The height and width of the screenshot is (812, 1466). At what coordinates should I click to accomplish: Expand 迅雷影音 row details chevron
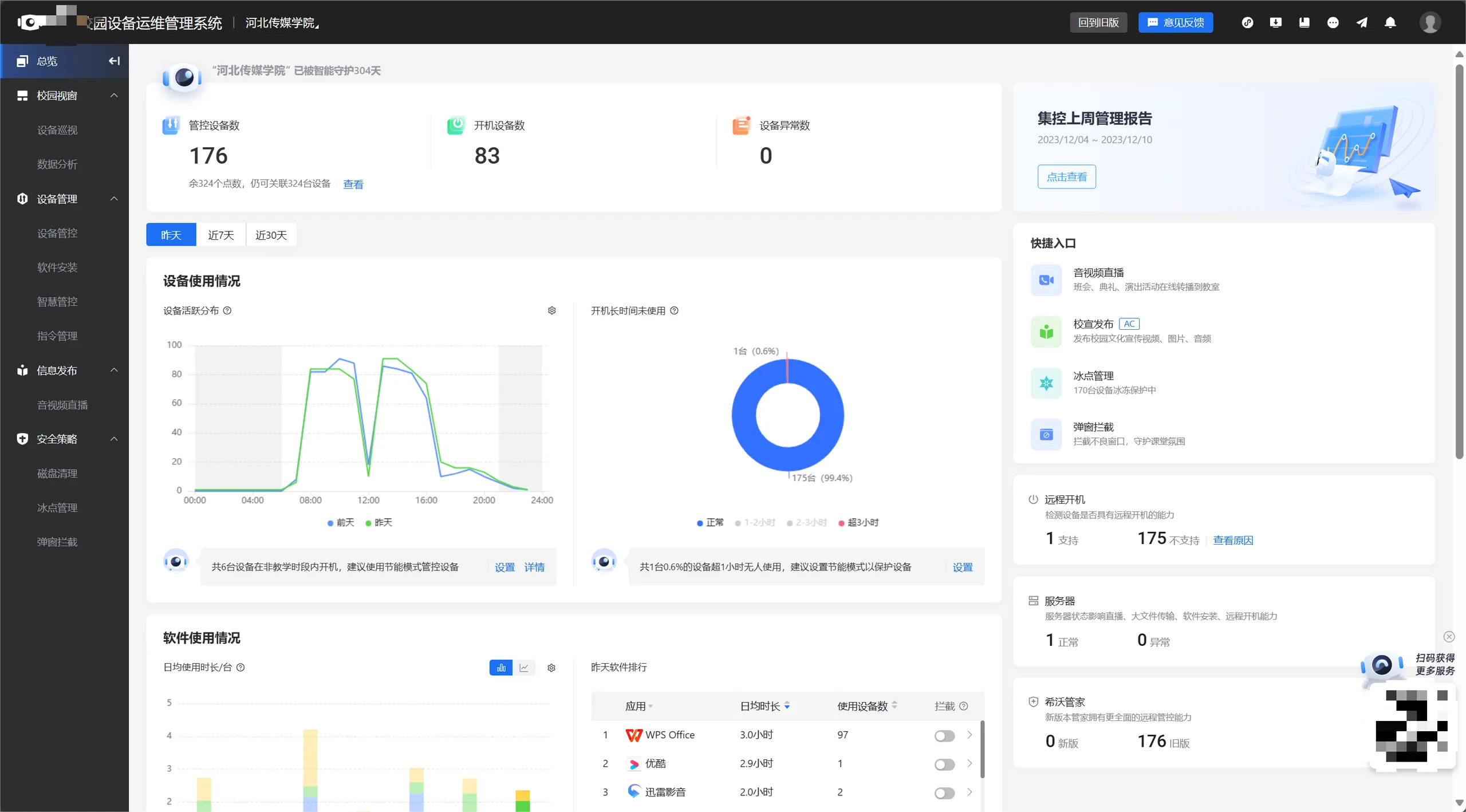click(970, 792)
